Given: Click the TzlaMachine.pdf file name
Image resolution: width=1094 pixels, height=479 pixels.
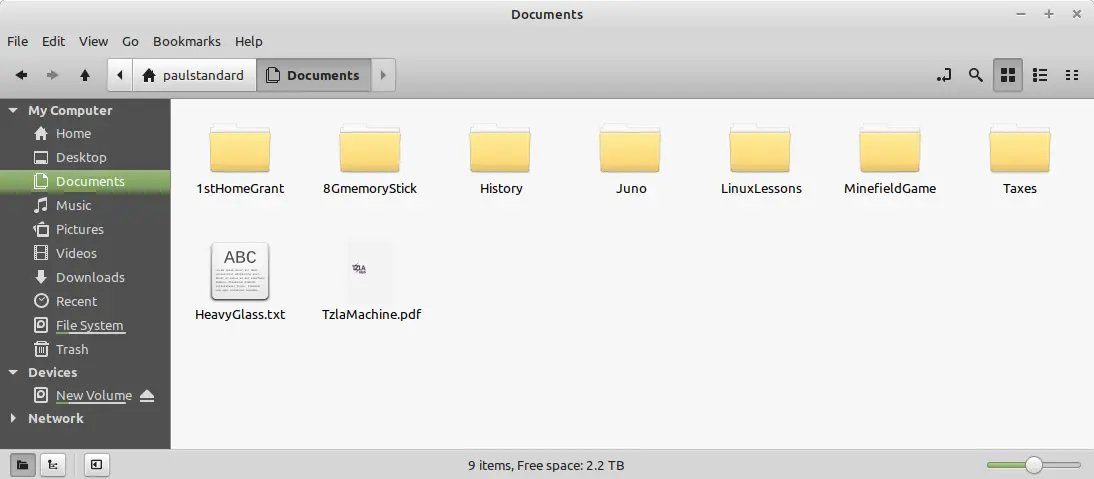Looking at the screenshot, I should (371, 314).
